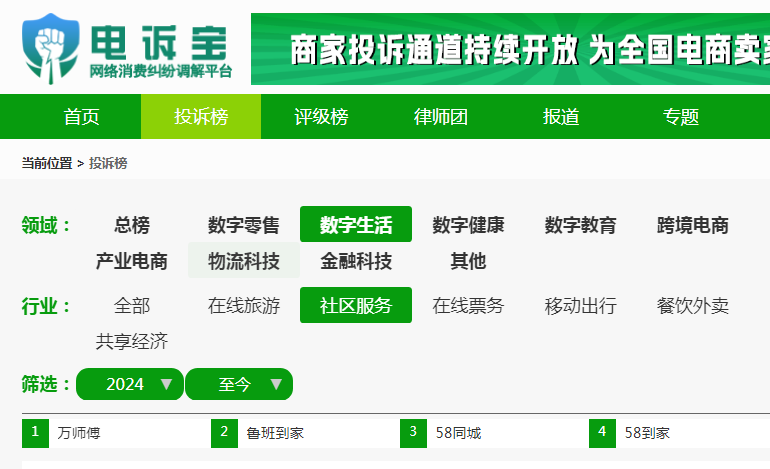Image resolution: width=770 pixels, height=469 pixels.
Task: Open 律师团 in the navigation bar
Action: coord(440,116)
